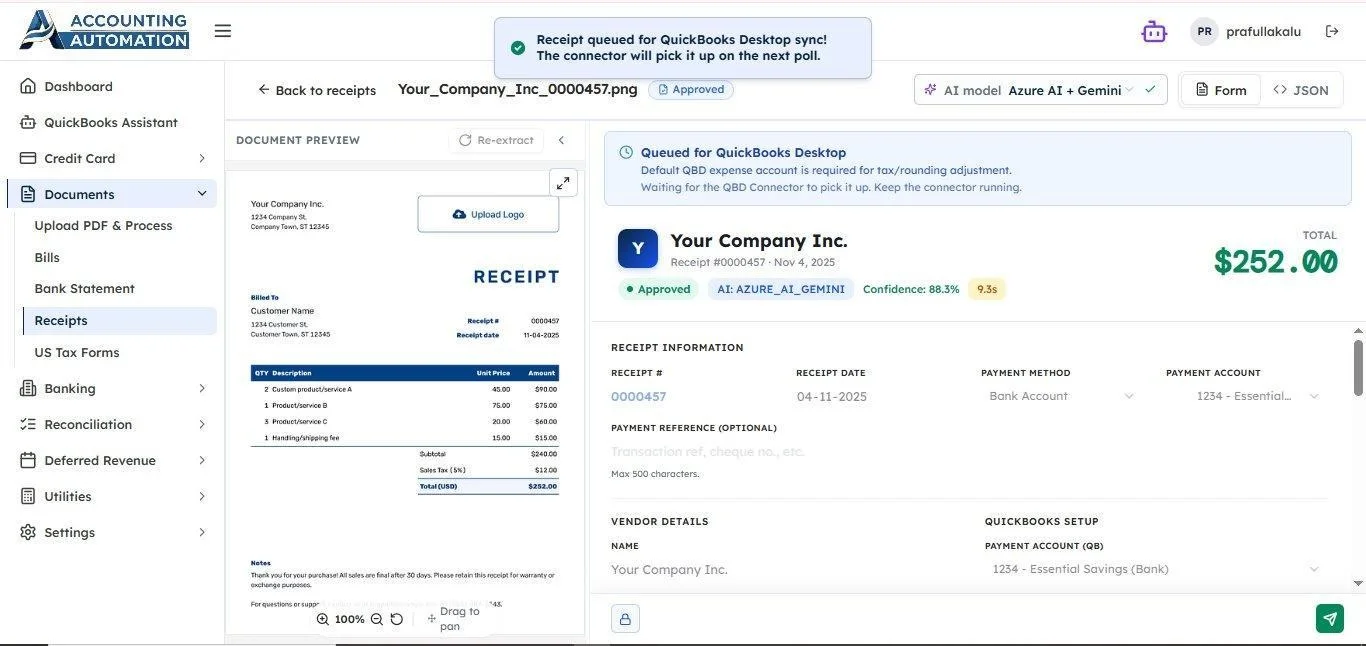Click the file name Your_Company_Inc_0000457.png
This screenshot has width=1366, height=646.
pos(518,89)
